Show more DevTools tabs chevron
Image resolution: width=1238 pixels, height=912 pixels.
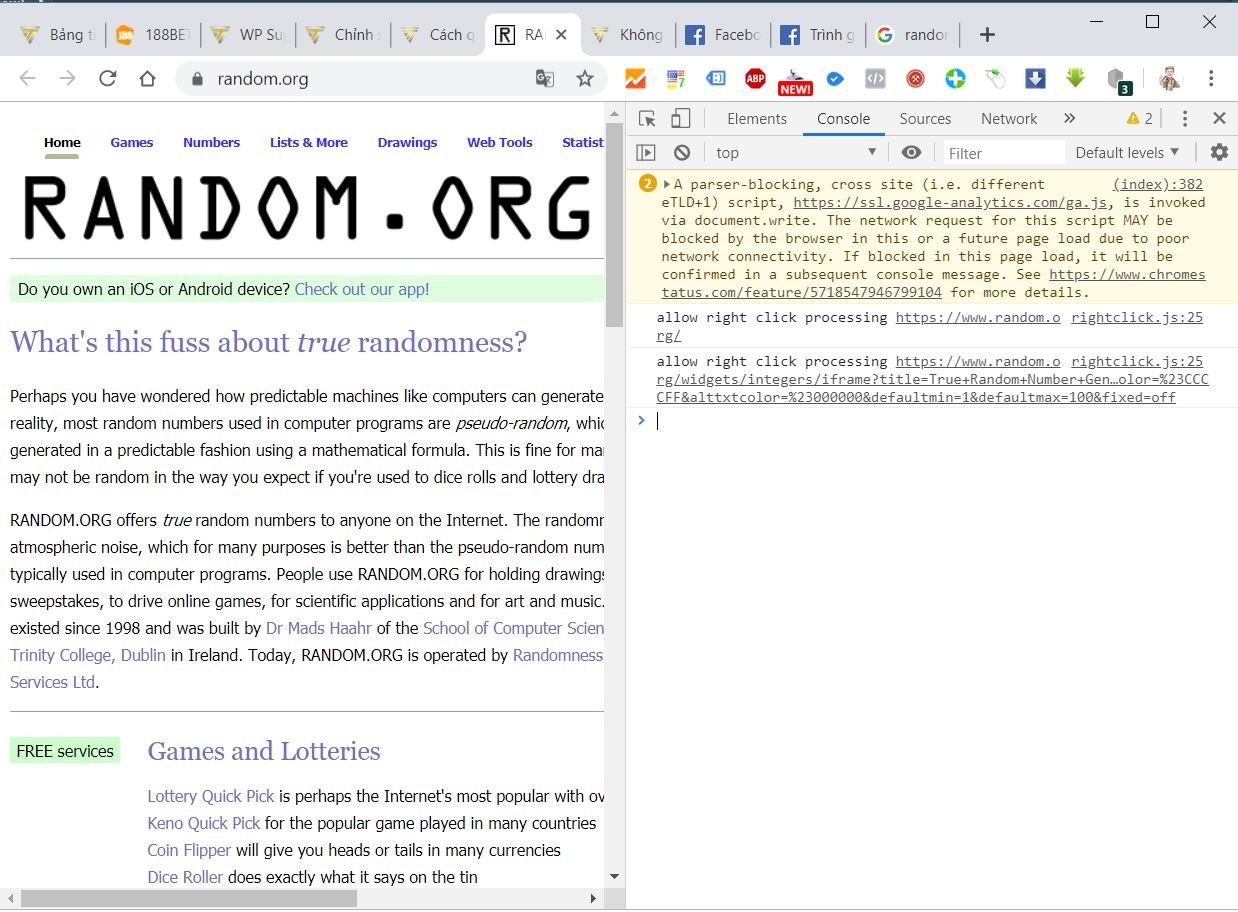tap(1069, 119)
